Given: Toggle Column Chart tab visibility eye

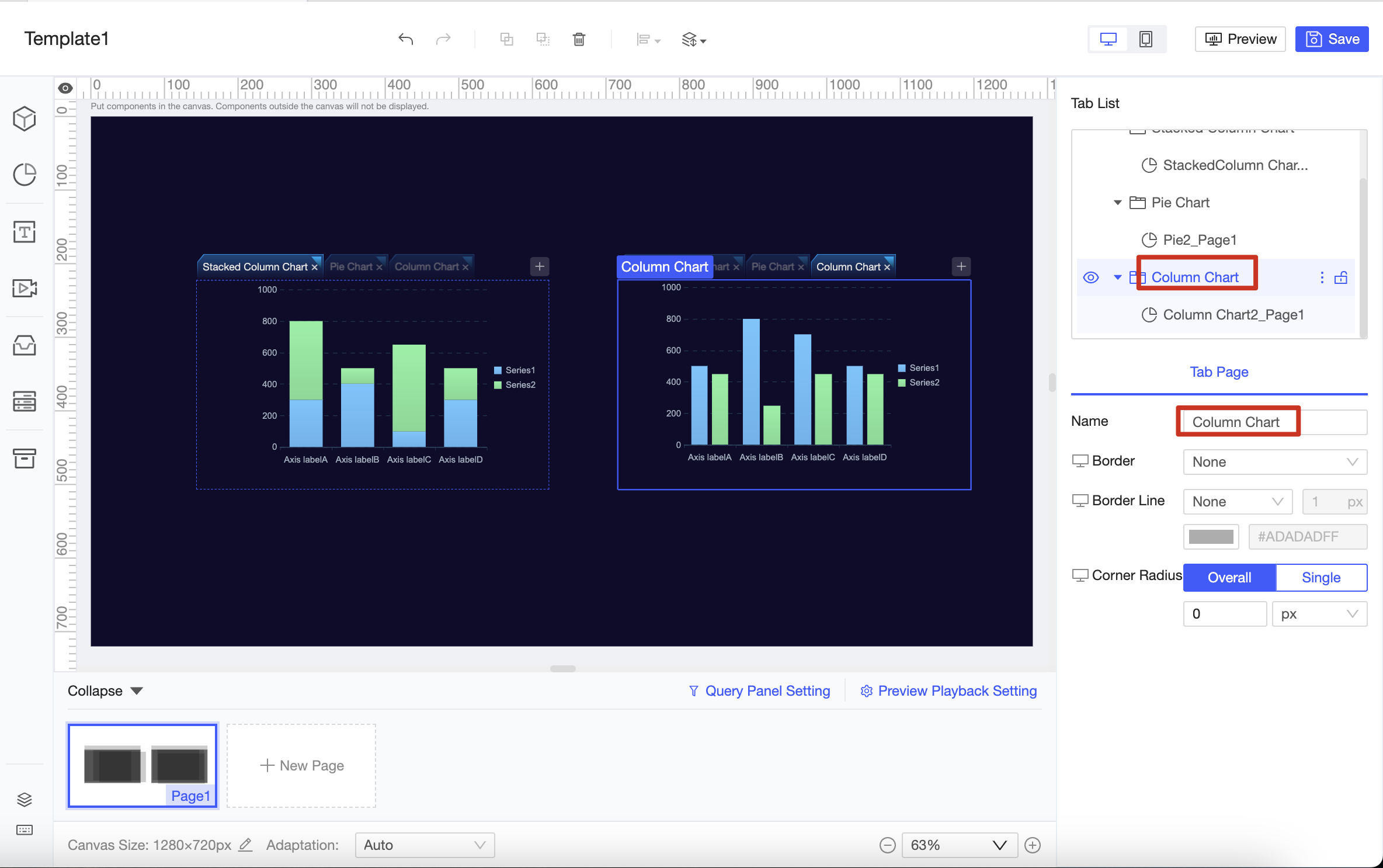Looking at the screenshot, I should click(1090, 277).
